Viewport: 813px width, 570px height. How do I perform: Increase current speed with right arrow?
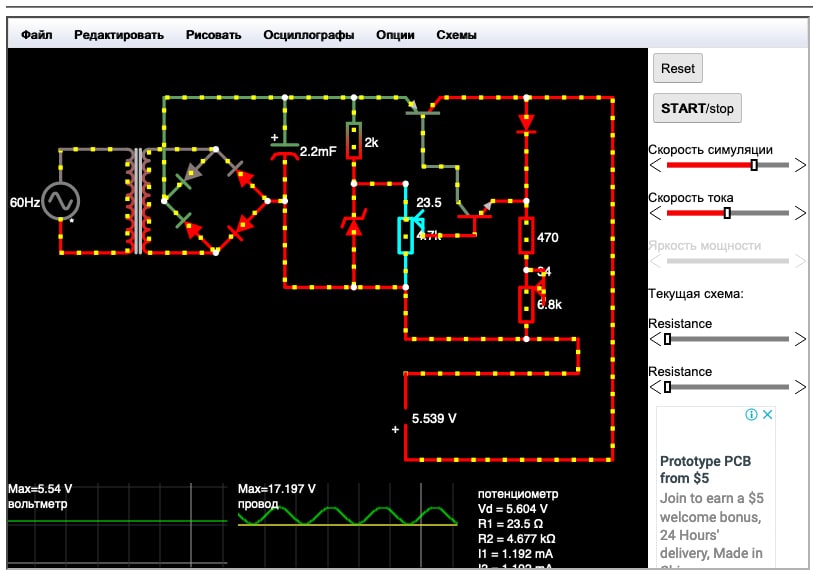[800, 213]
